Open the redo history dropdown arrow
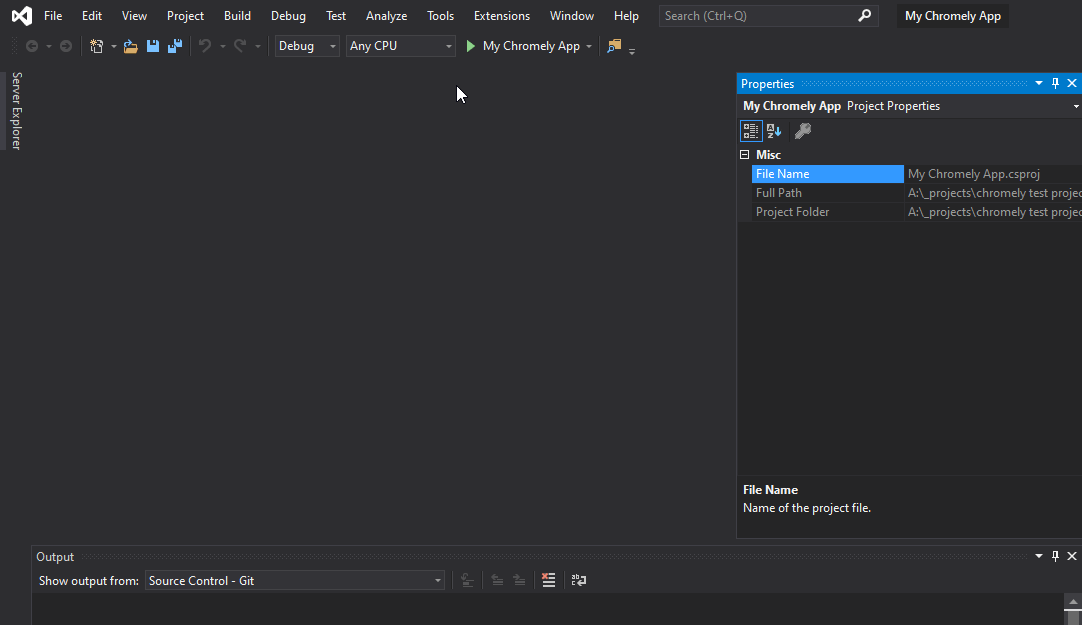 pos(257,46)
